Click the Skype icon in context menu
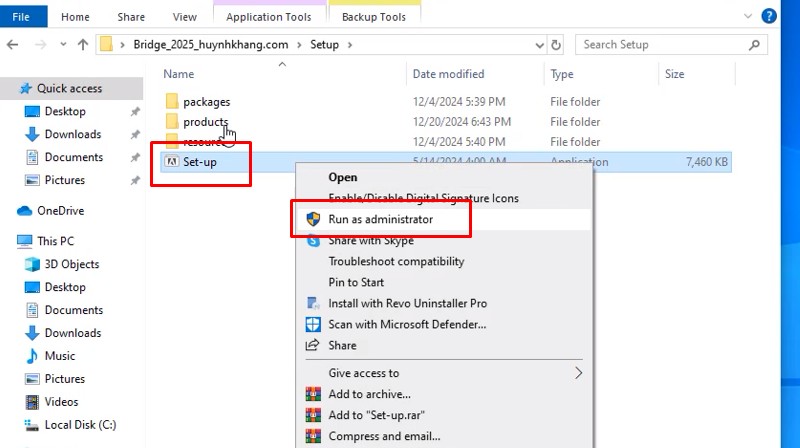 tap(313, 241)
